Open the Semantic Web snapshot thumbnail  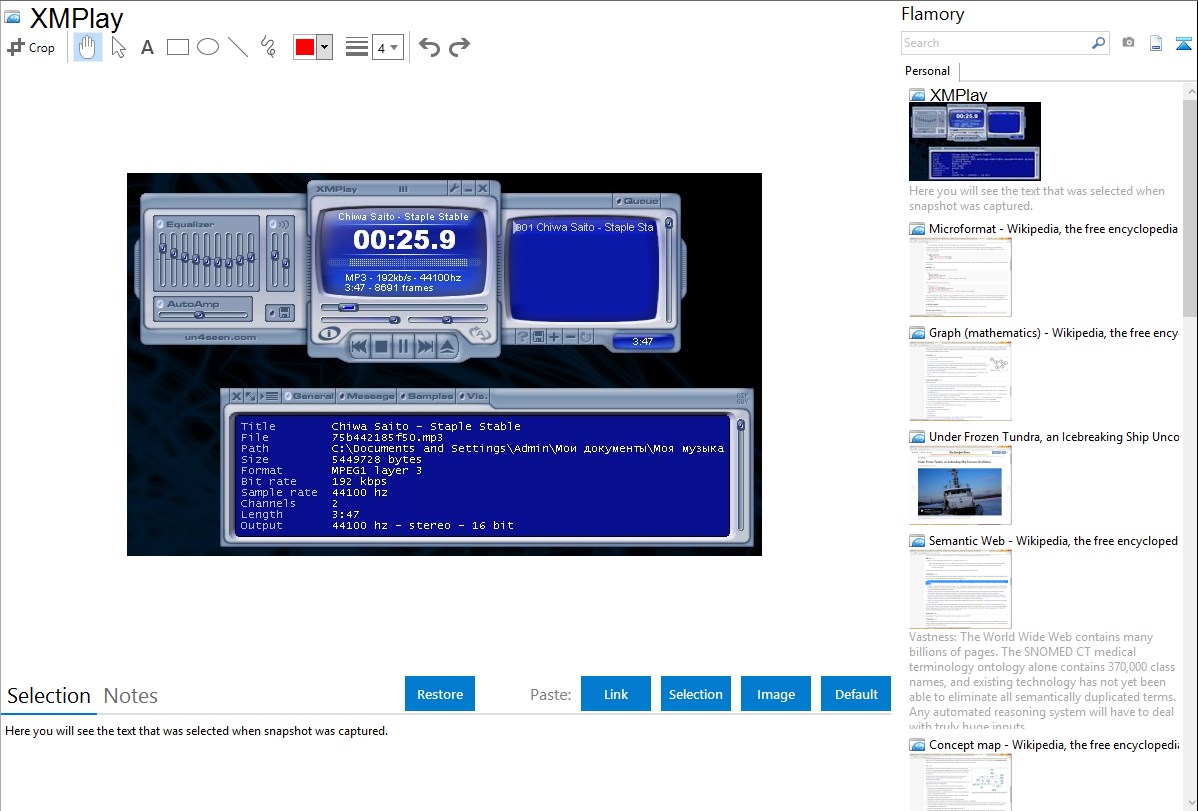coord(960,589)
